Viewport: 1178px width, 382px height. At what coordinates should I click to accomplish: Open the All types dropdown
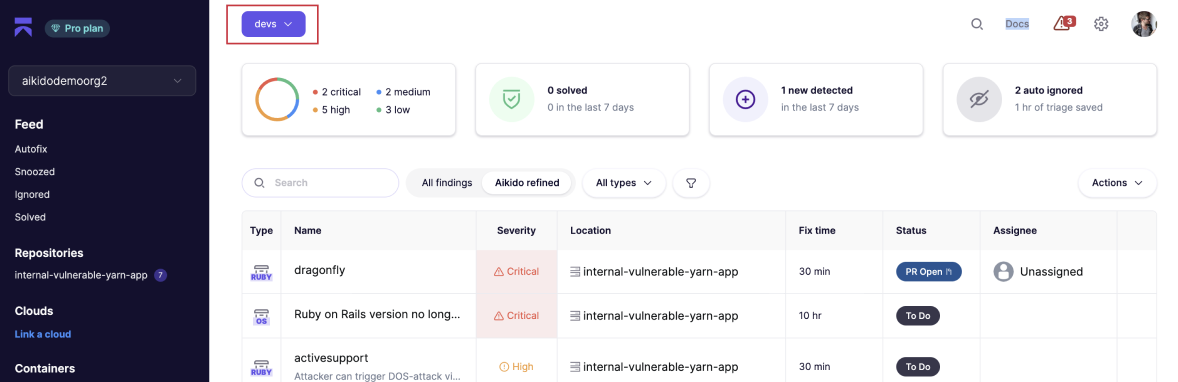pos(624,183)
